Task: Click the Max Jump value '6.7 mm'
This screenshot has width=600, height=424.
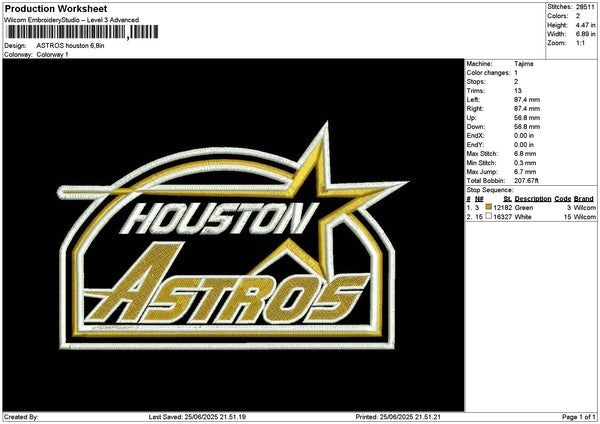Action: pos(525,172)
